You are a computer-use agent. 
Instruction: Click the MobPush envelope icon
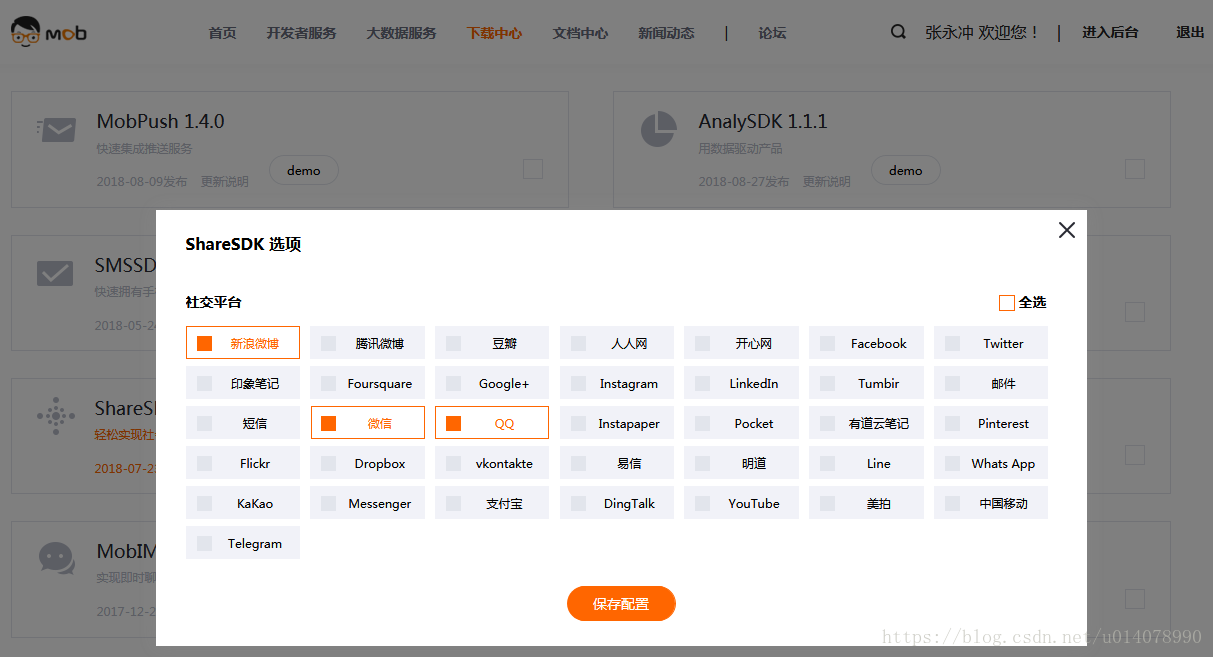point(56,130)
